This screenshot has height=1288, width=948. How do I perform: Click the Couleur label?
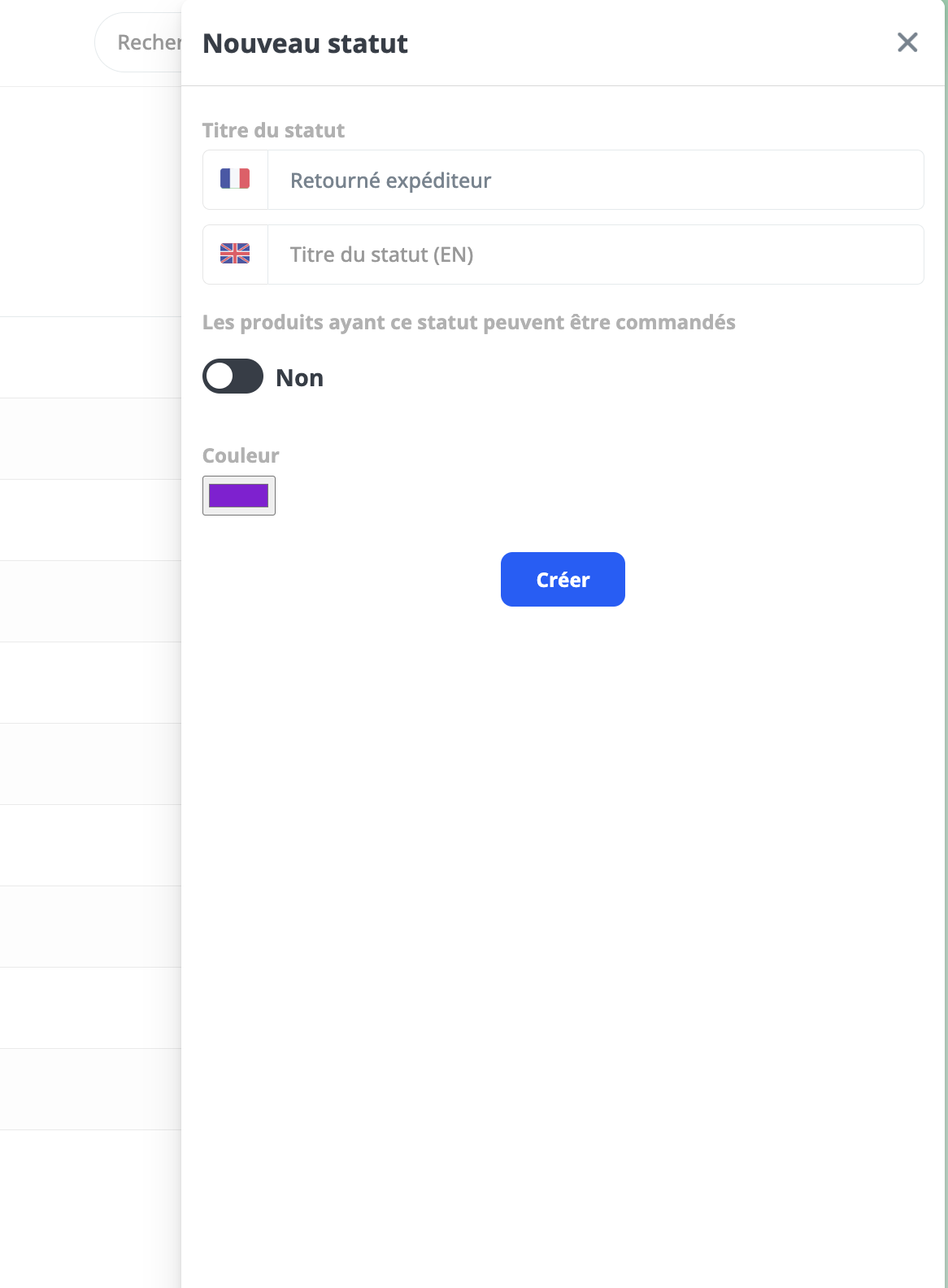(241, 455)
